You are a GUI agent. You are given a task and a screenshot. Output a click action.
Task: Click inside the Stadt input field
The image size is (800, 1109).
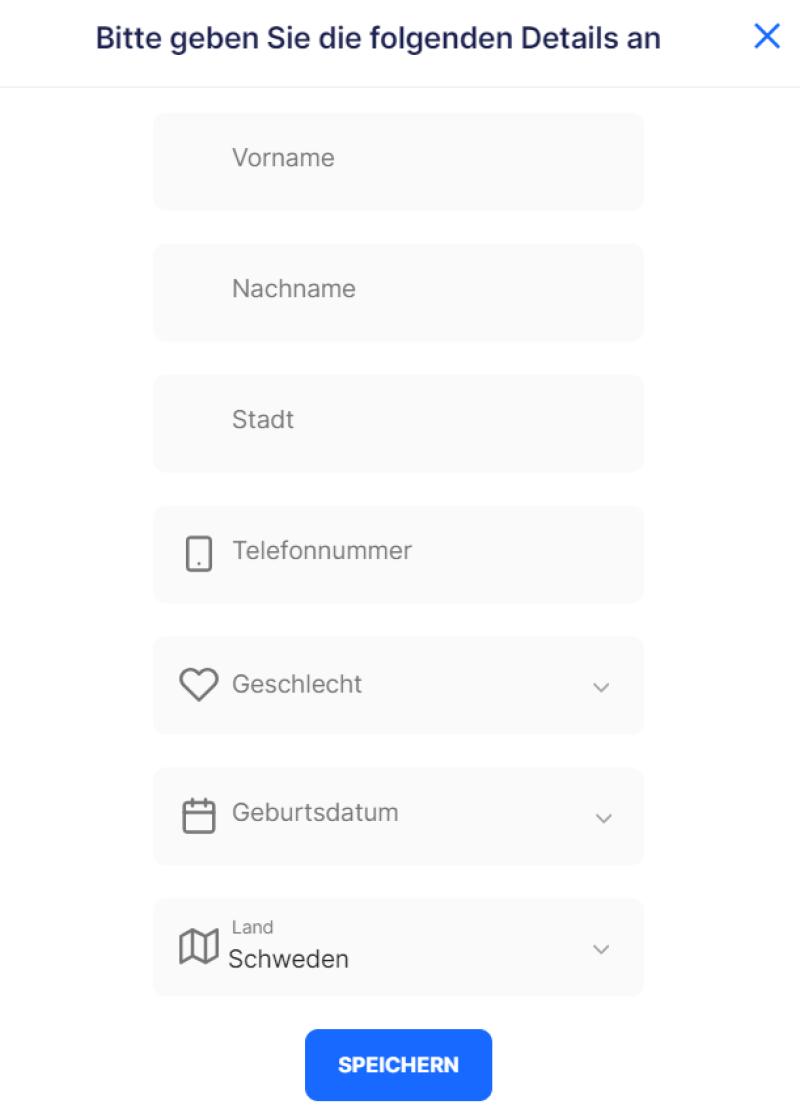pos(398,423)
